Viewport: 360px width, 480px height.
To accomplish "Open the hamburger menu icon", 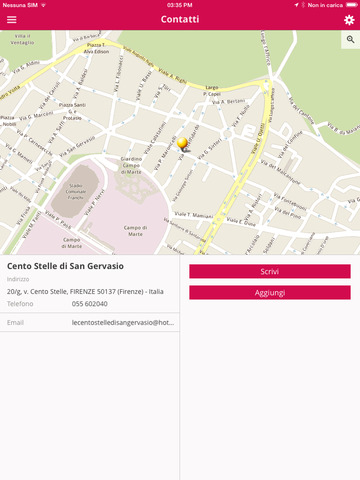I will click(x=12, y=20).
